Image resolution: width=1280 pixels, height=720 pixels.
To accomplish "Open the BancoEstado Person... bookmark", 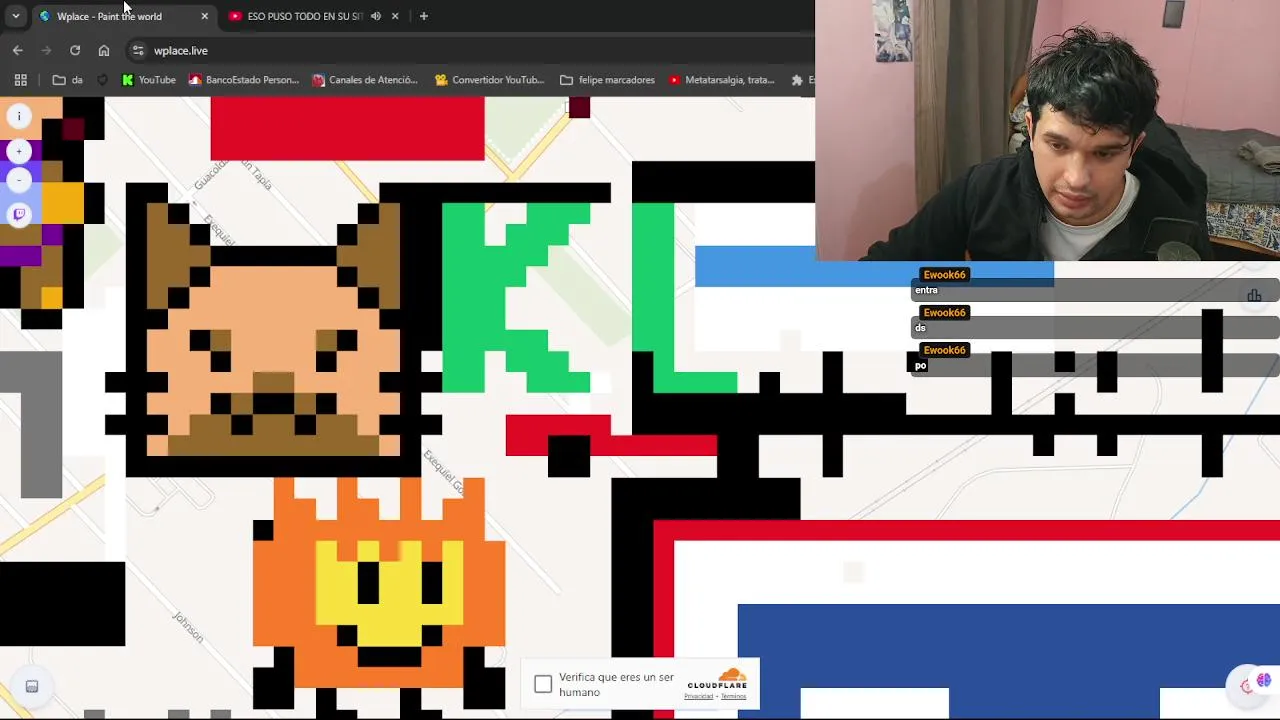I will (x=243, y=80).
